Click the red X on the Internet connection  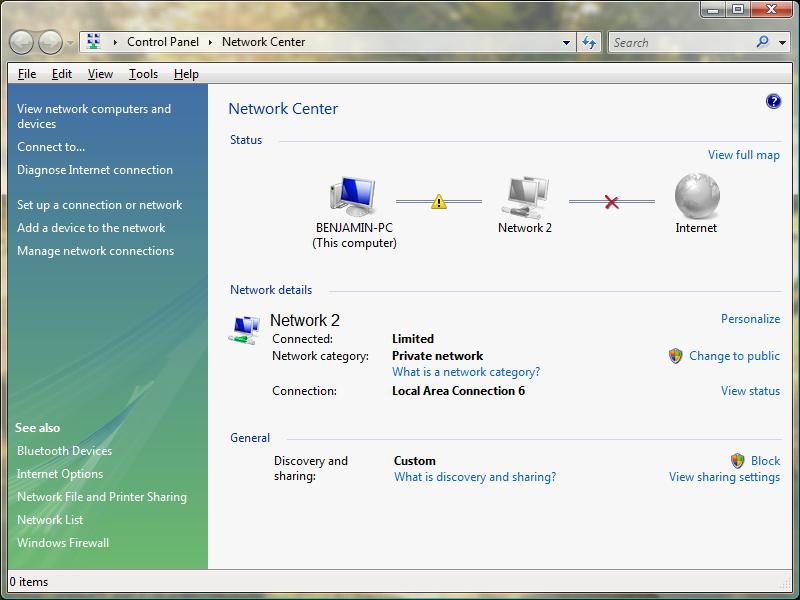pos(612,202)
